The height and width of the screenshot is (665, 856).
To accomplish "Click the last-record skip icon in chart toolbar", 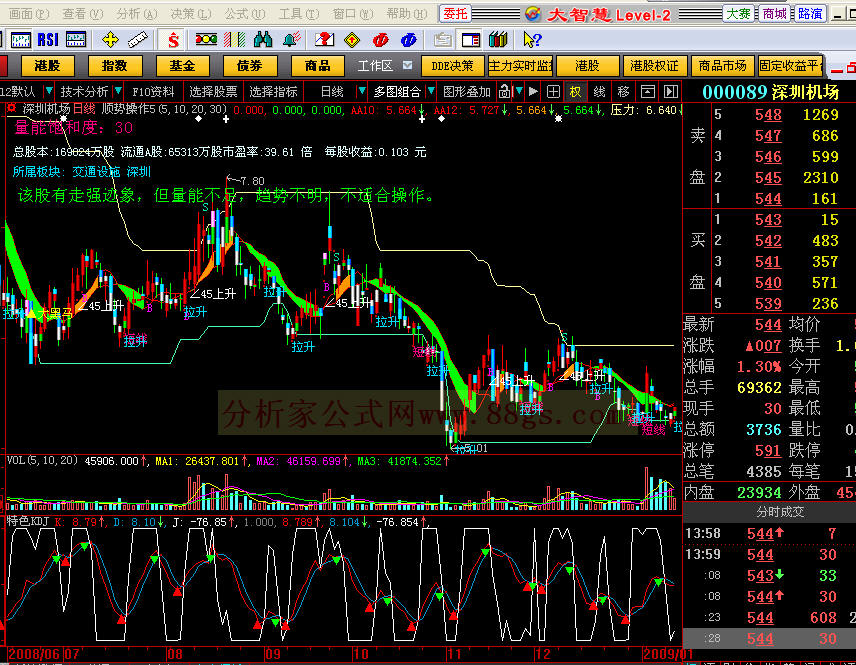I will coord(670,91).
